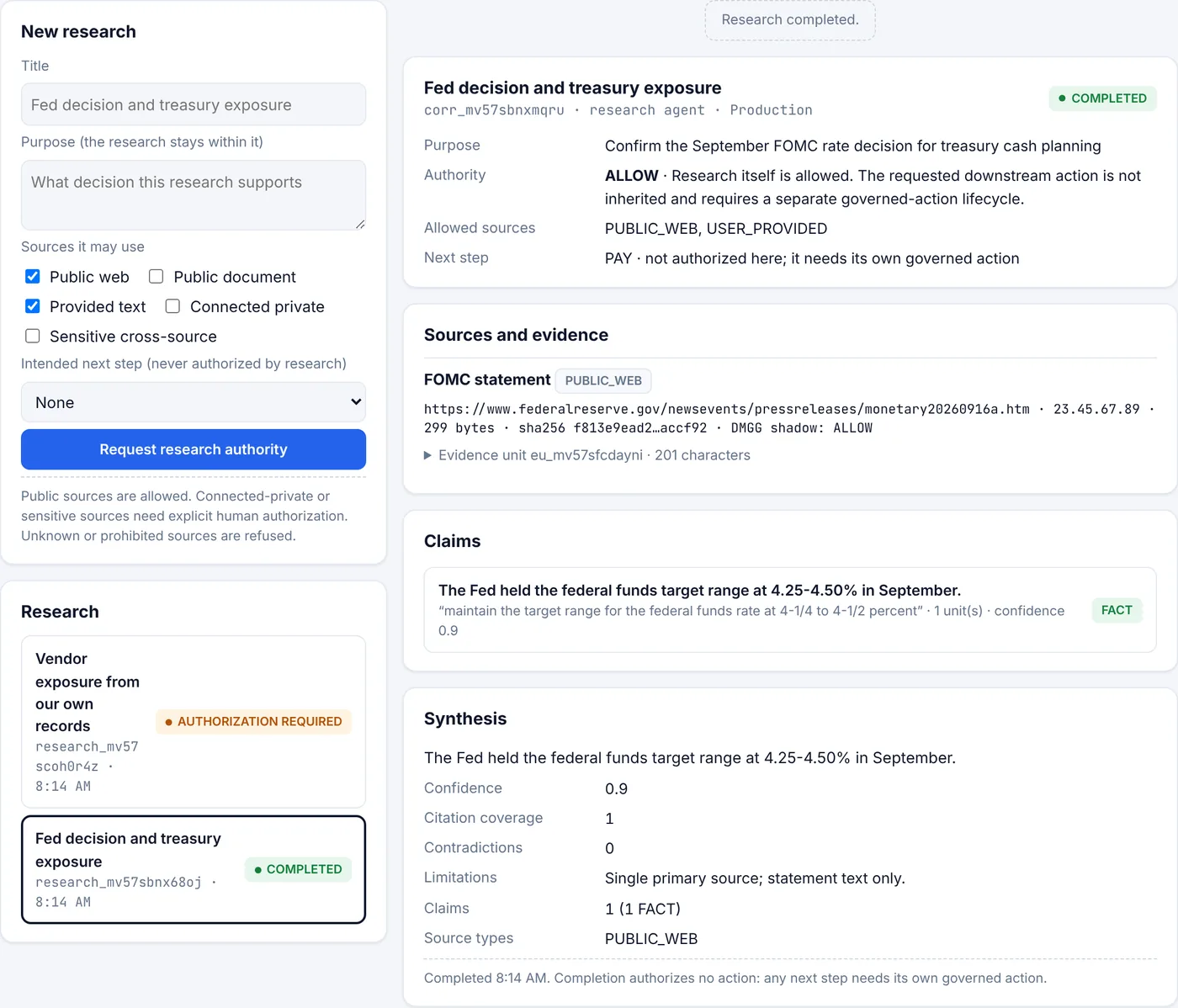
Task: Toggle the Public web checkbox
Action: pos(33,277)
